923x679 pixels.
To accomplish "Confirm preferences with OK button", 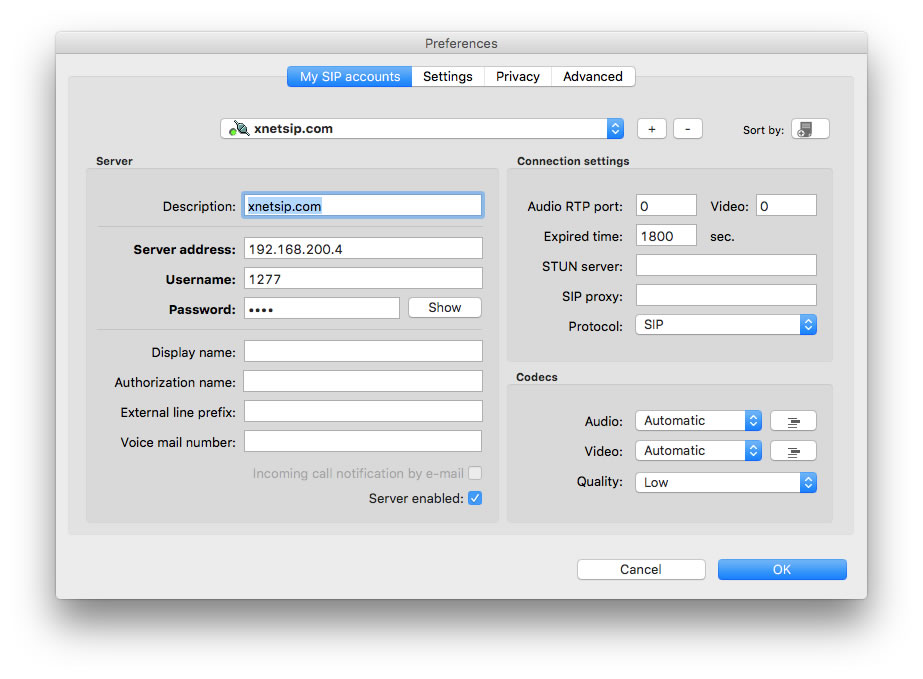I will [x=782, y=569].
